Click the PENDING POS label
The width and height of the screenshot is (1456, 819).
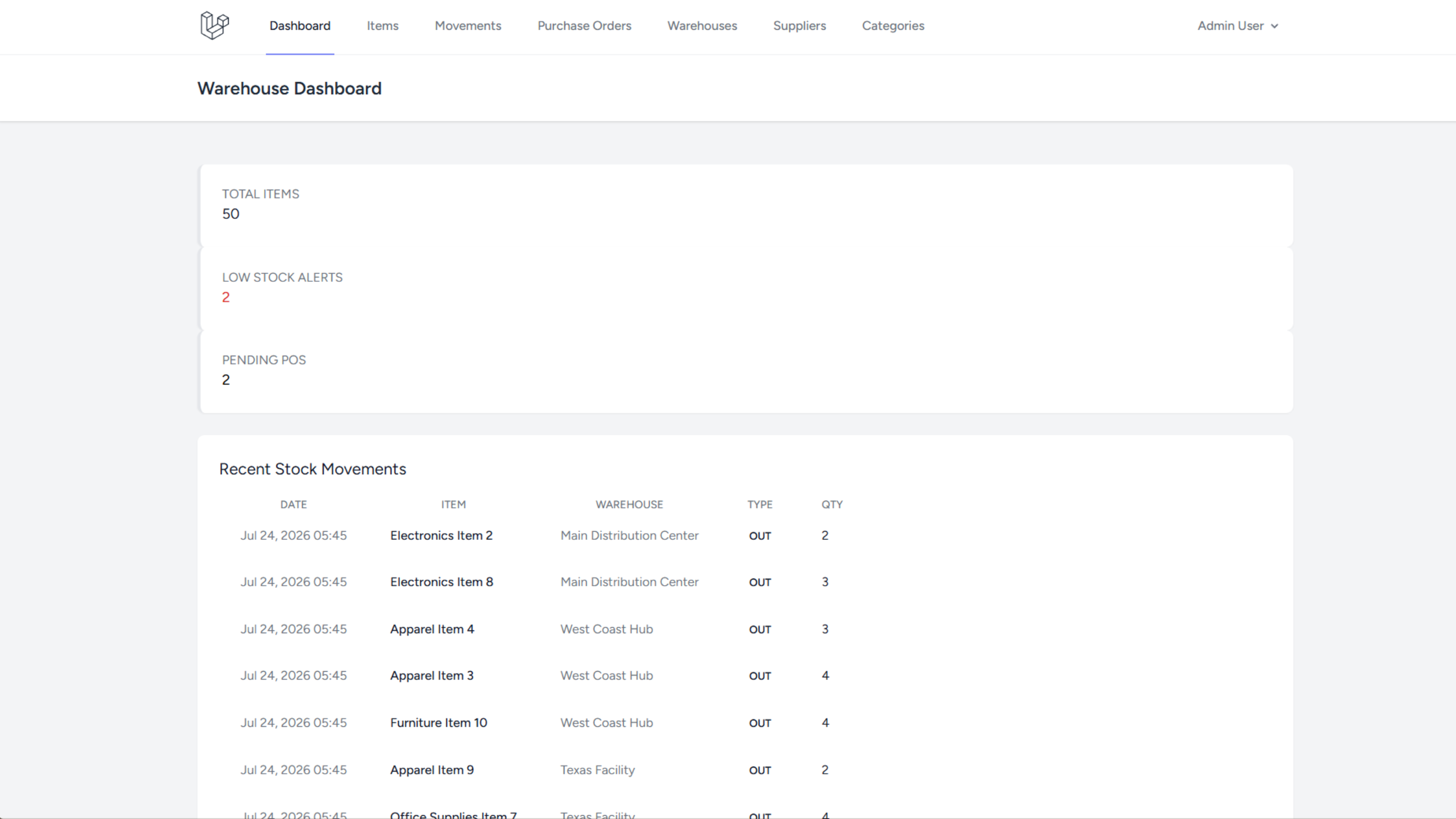click(264, 361)
